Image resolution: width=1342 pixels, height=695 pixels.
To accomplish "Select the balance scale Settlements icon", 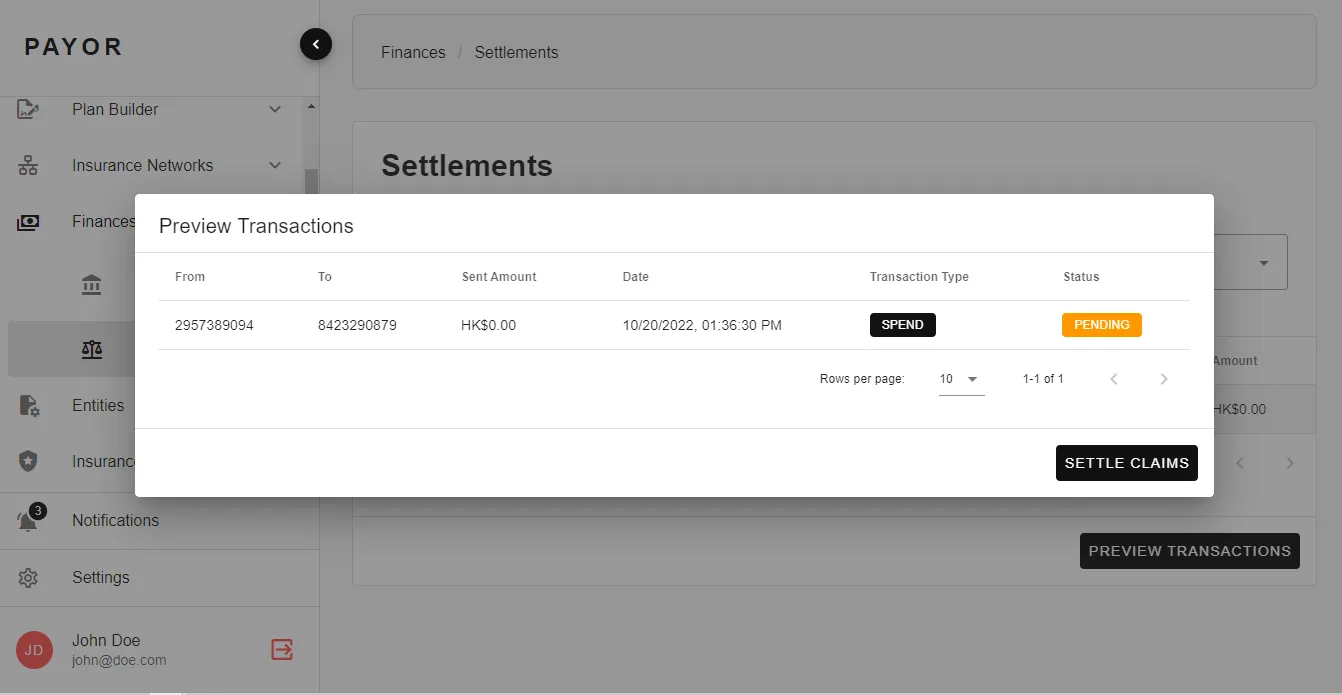I will click(x=92, y=349).
